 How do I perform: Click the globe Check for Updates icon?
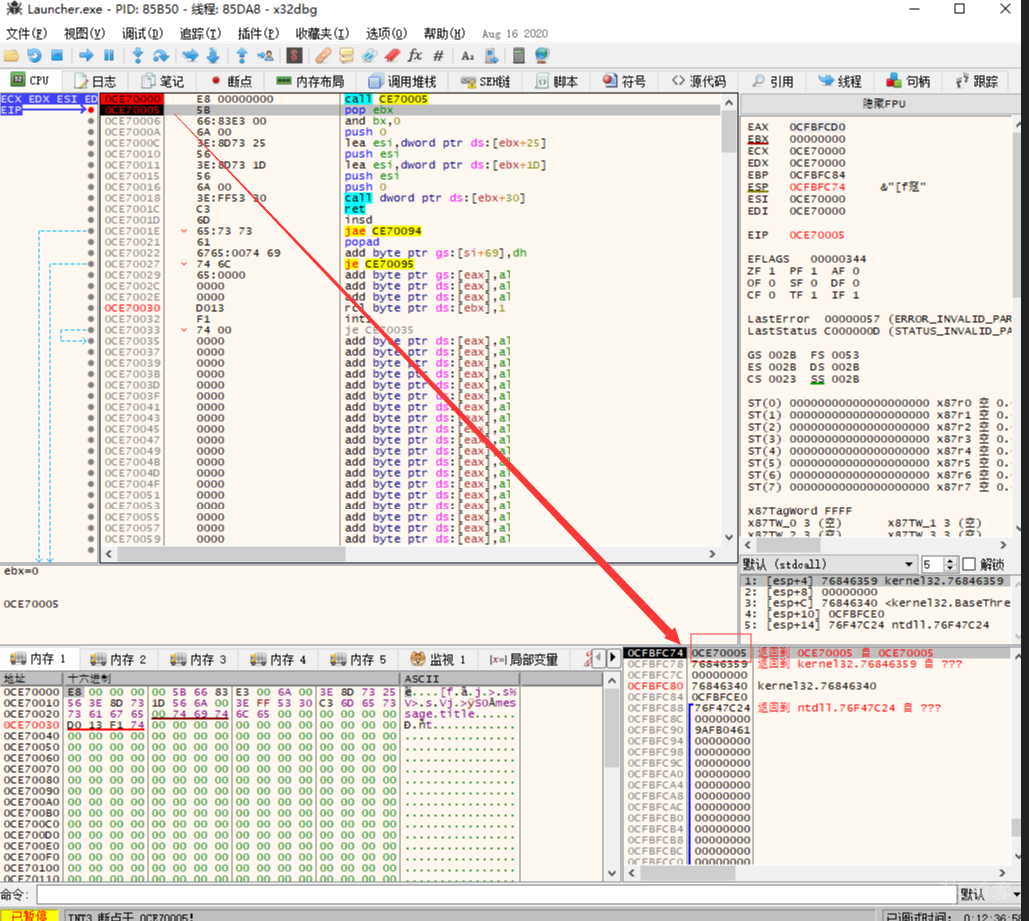pos(542,56)
